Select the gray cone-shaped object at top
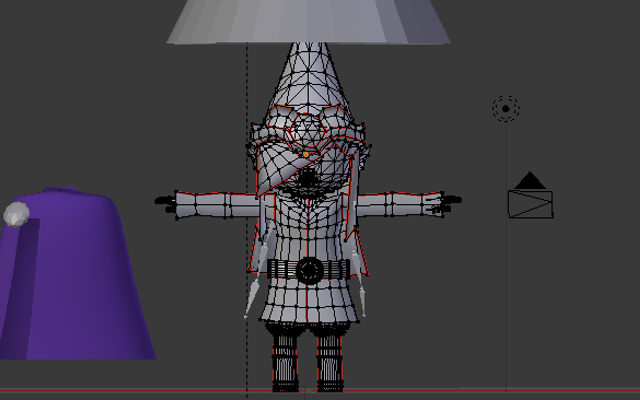The width and height of the screenshot is (640, 400). click(x=309, y=21)
